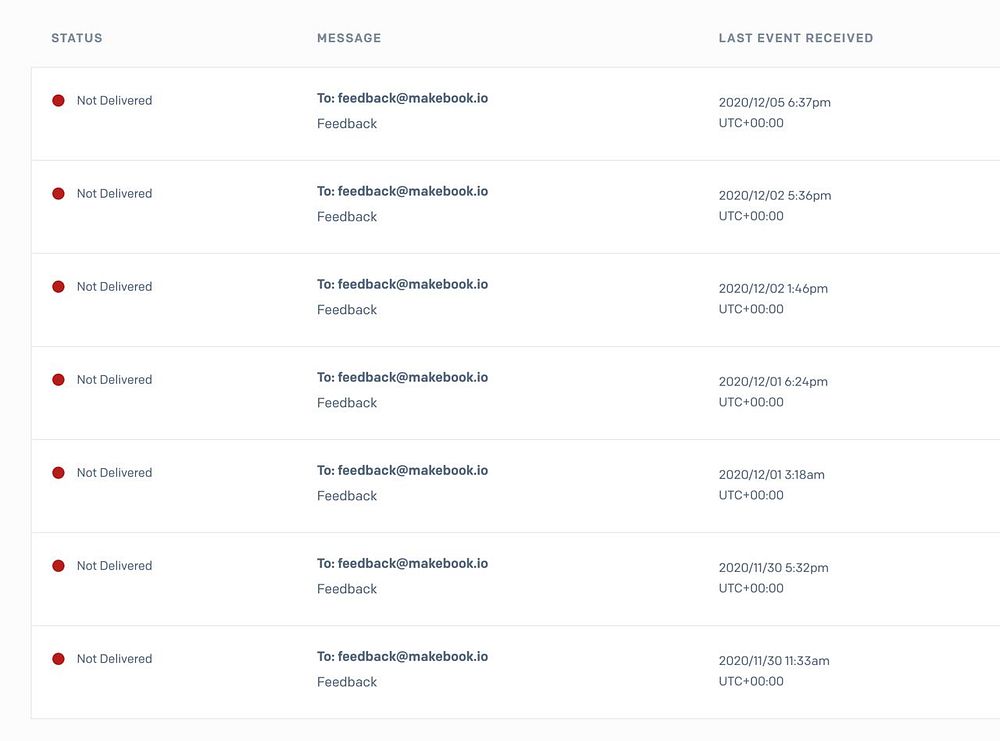Open recipient link for 2020/12/05 6:37pm message
The height and width of the screenshot is (741, 1000).
click(x=402, y=98)
